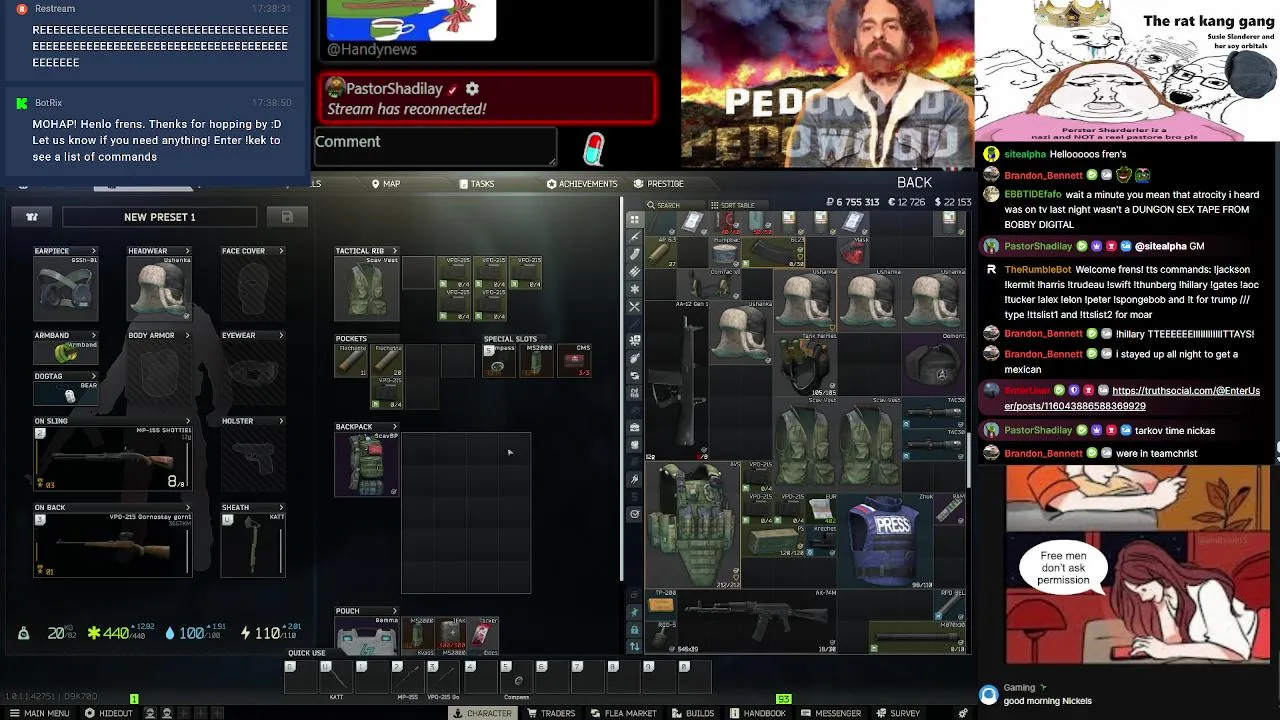Click the save preset floppy disk icon

[287, 217]
